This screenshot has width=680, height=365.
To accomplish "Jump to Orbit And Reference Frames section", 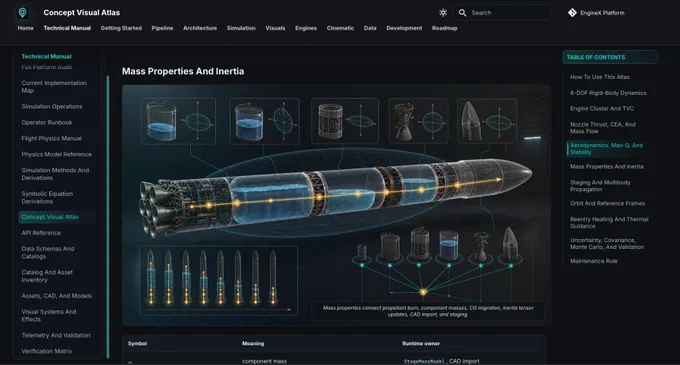I will coord(607,204).
